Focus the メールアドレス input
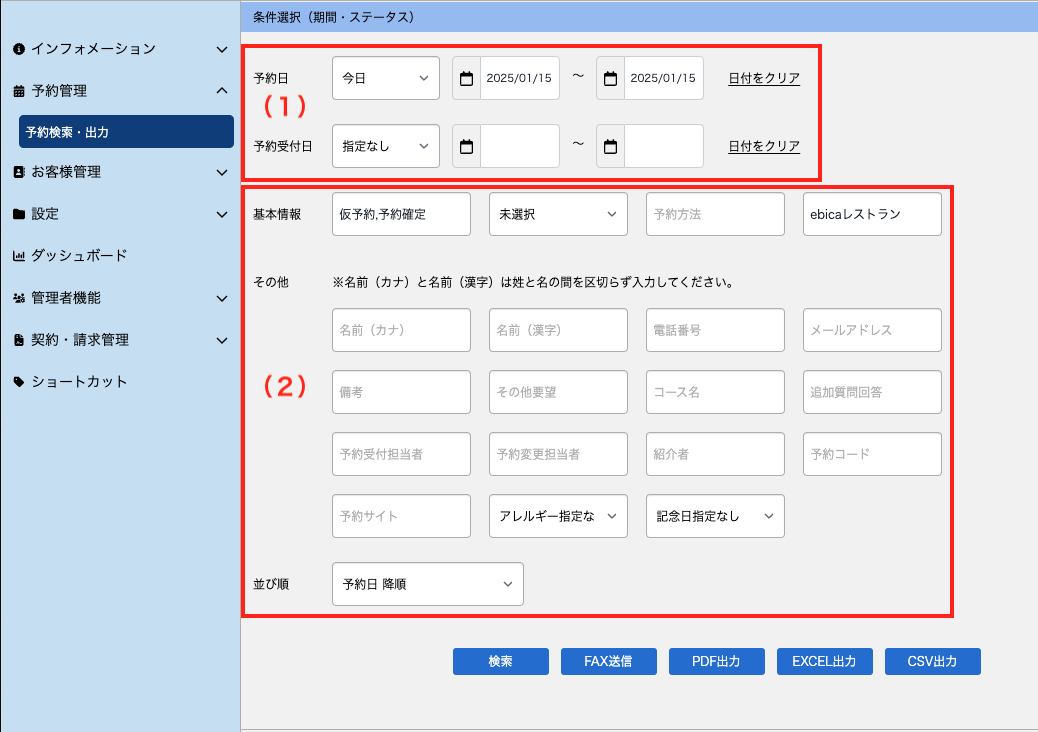1038x732 pixels. (x=872, y=330)
